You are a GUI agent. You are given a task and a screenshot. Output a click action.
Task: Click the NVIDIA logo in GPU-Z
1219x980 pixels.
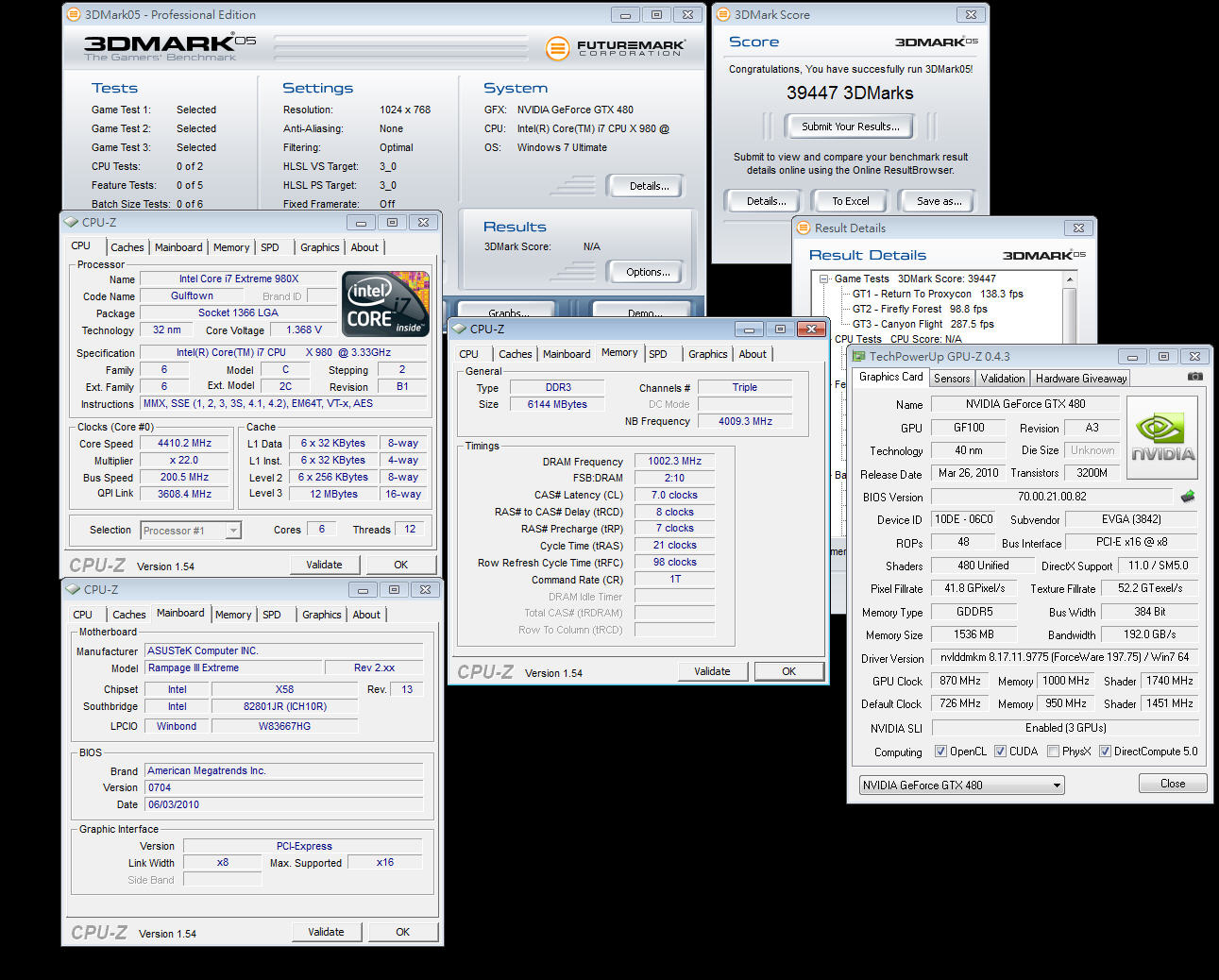pyautogui.click(x=1162, y=438)
